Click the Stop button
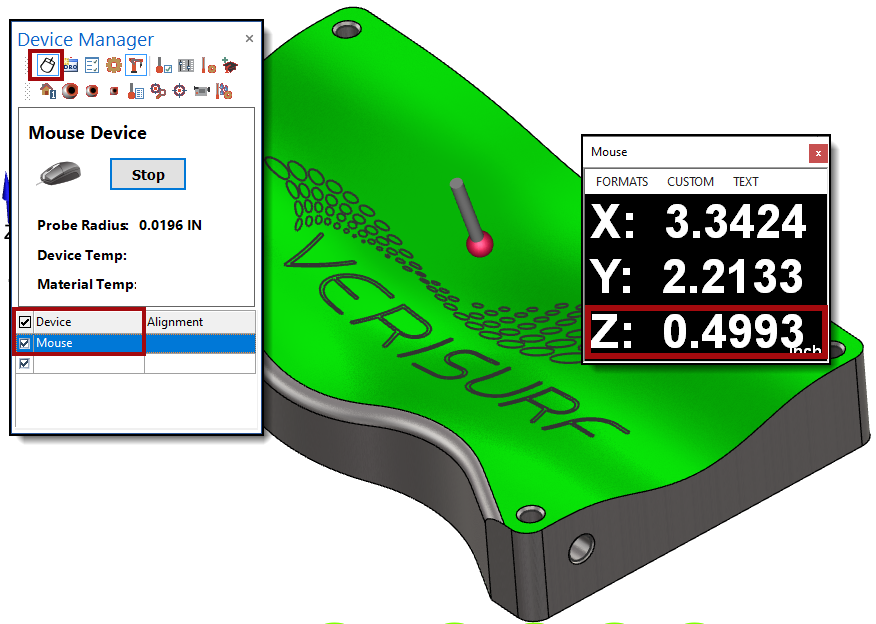 148,174
